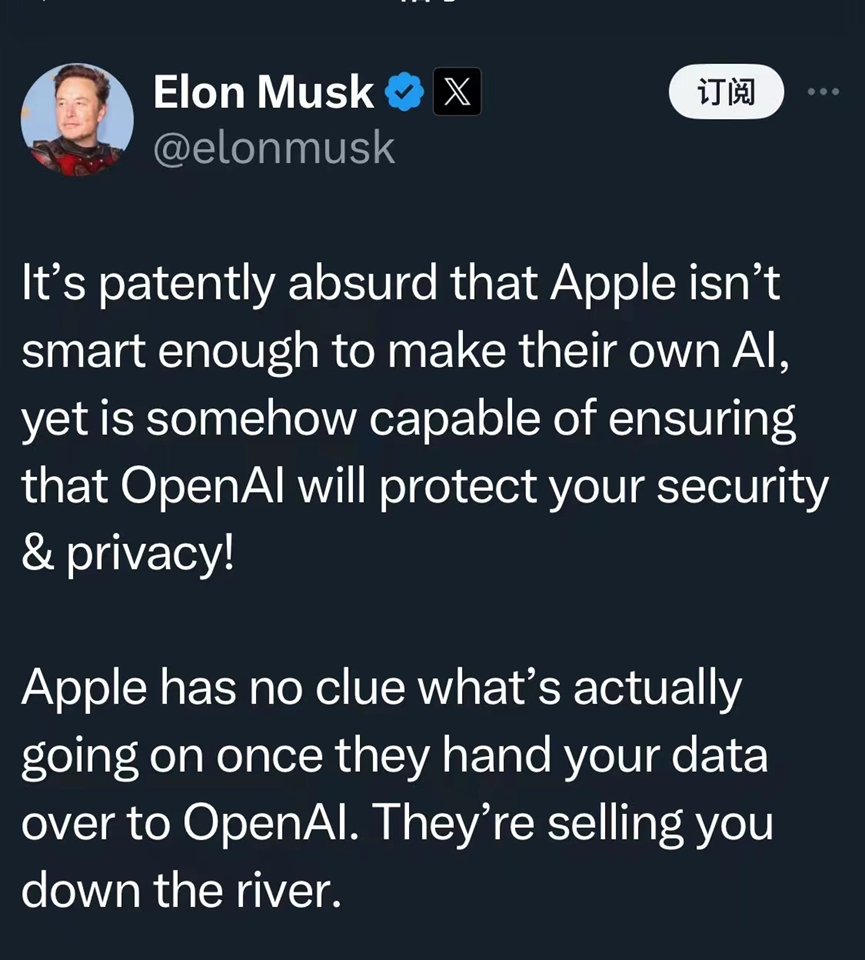Viewport: 865px width, 960px height.
Task: Open the X affiliation badge icon
Action: [x=457, y=92]
